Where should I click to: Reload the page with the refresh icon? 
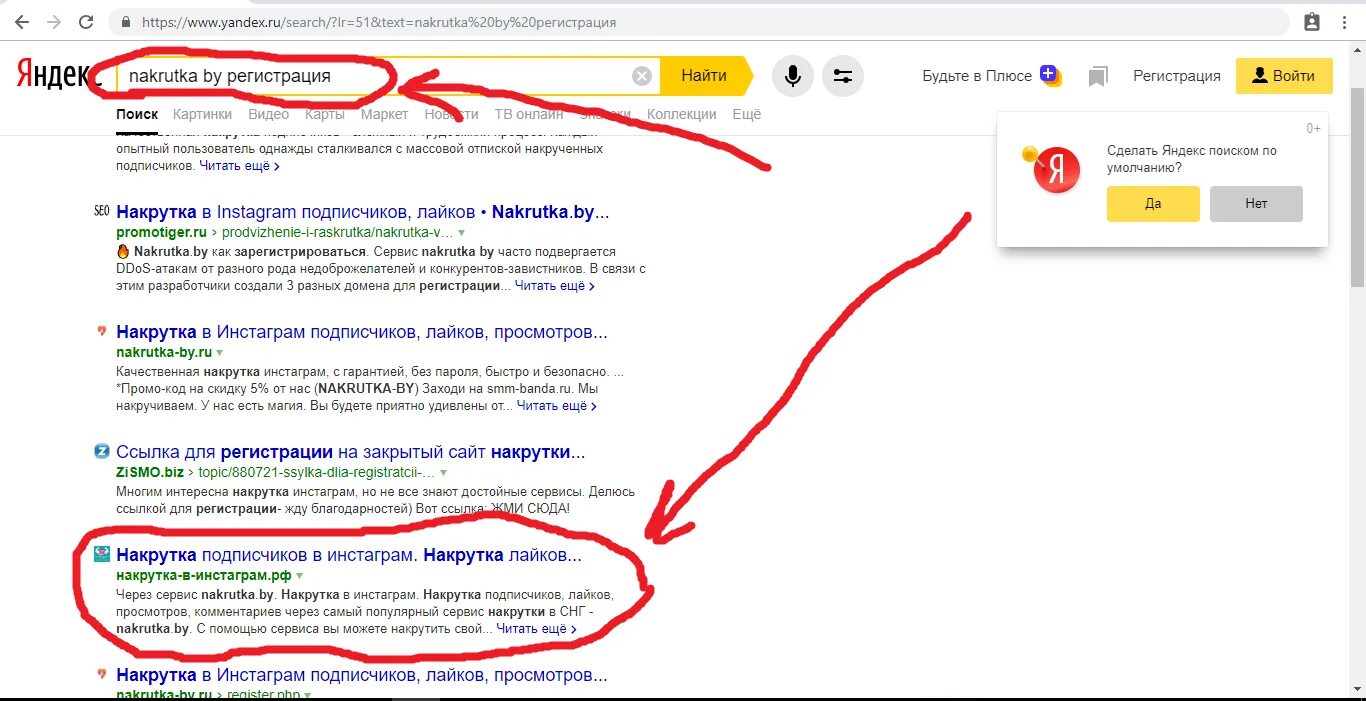coord(86,21)
